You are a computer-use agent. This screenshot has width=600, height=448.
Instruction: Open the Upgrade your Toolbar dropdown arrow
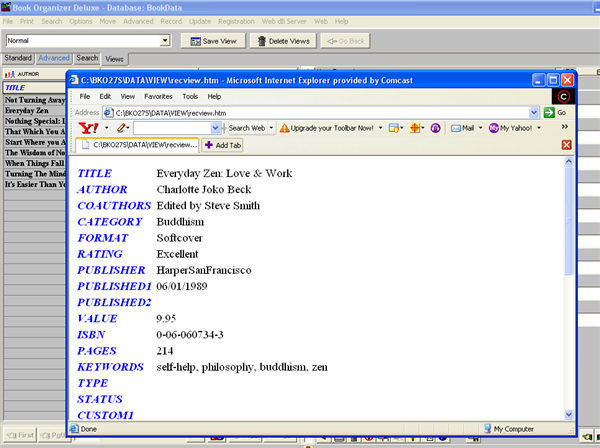[x=380, y=128]
